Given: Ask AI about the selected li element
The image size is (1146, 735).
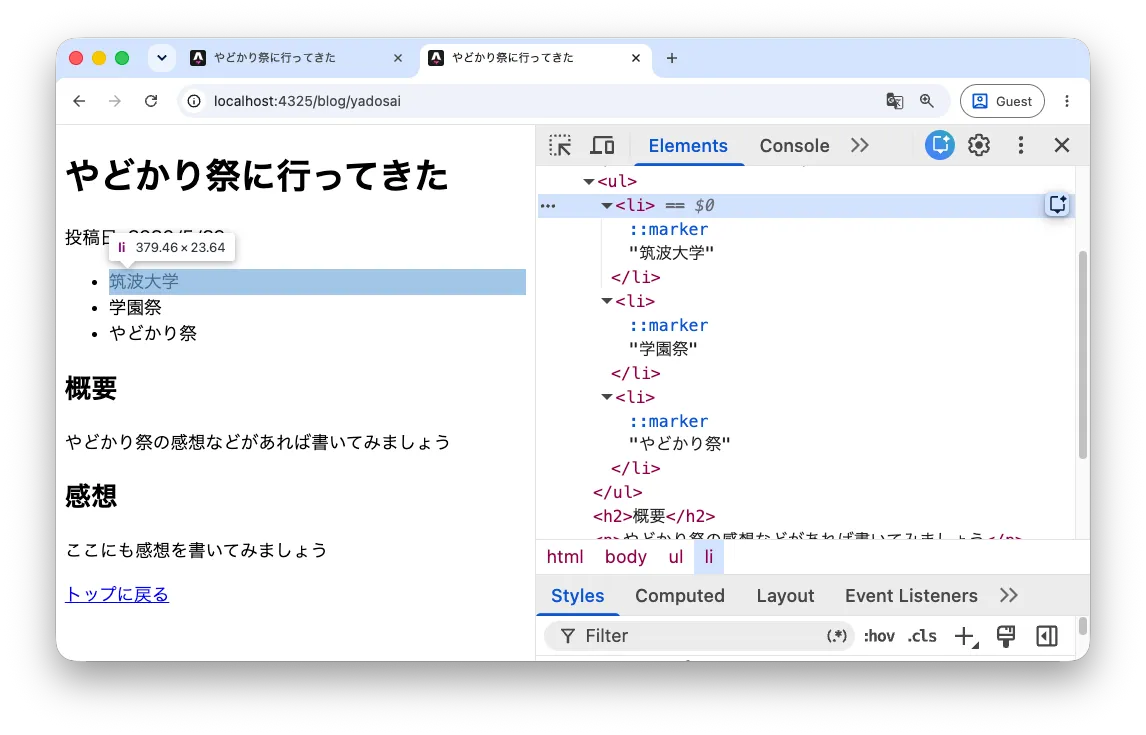Looking at the screenshot, I should [1058, 205].
